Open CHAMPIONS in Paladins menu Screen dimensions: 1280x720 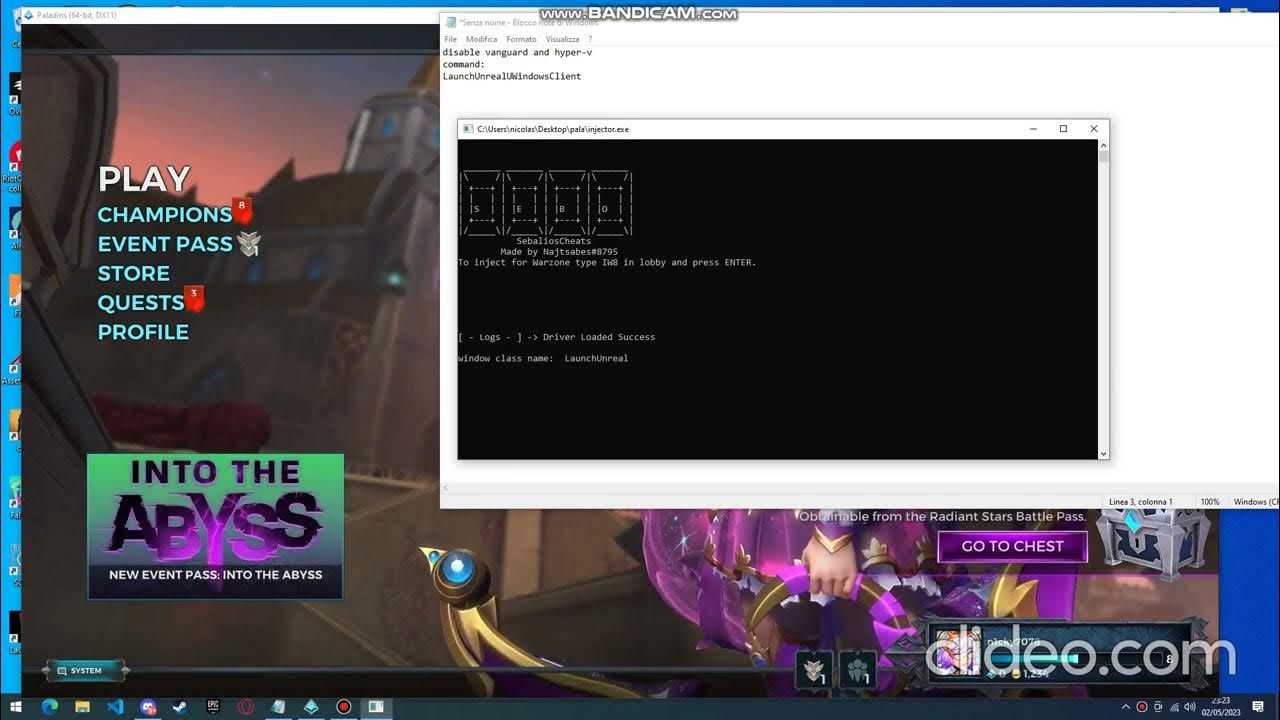[x=165, y=215]
